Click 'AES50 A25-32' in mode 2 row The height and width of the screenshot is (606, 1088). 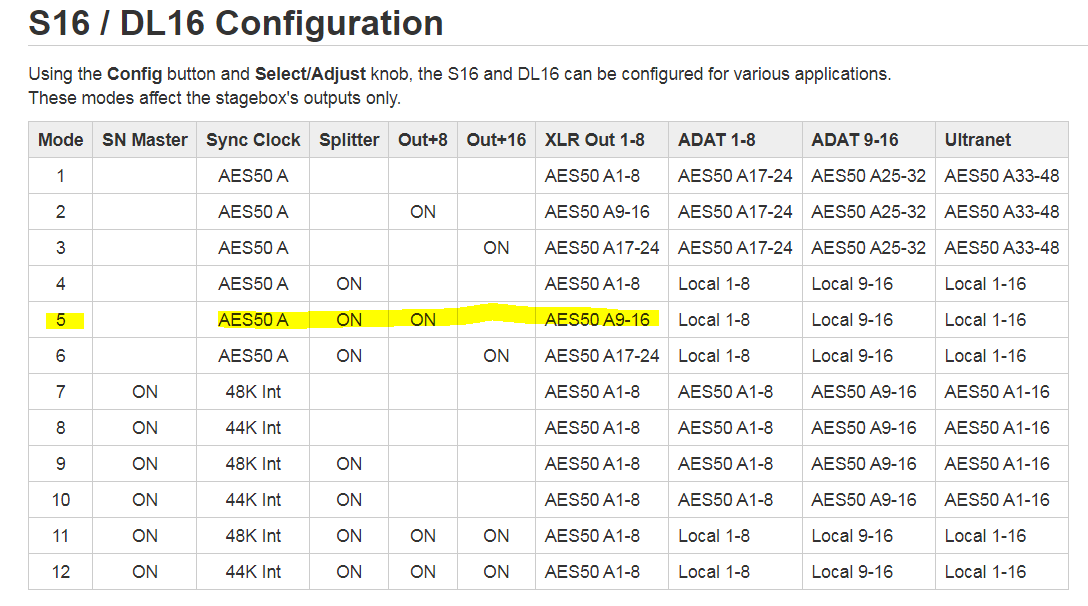(x=869, y=212)
